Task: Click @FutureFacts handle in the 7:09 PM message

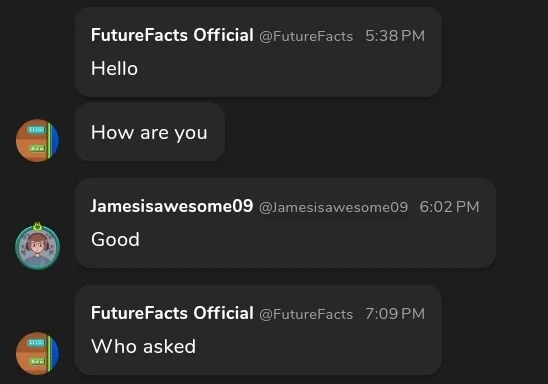Action: pos(306,314)
